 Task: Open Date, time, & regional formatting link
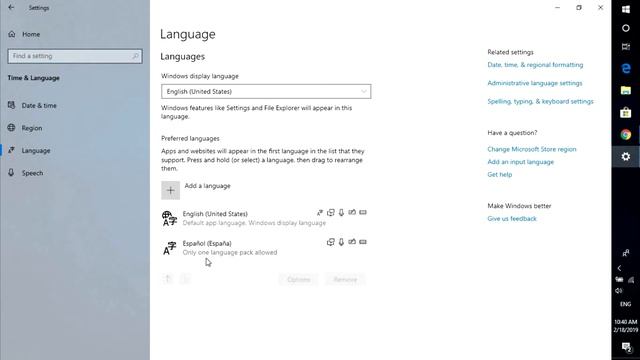tap(535, 65)
